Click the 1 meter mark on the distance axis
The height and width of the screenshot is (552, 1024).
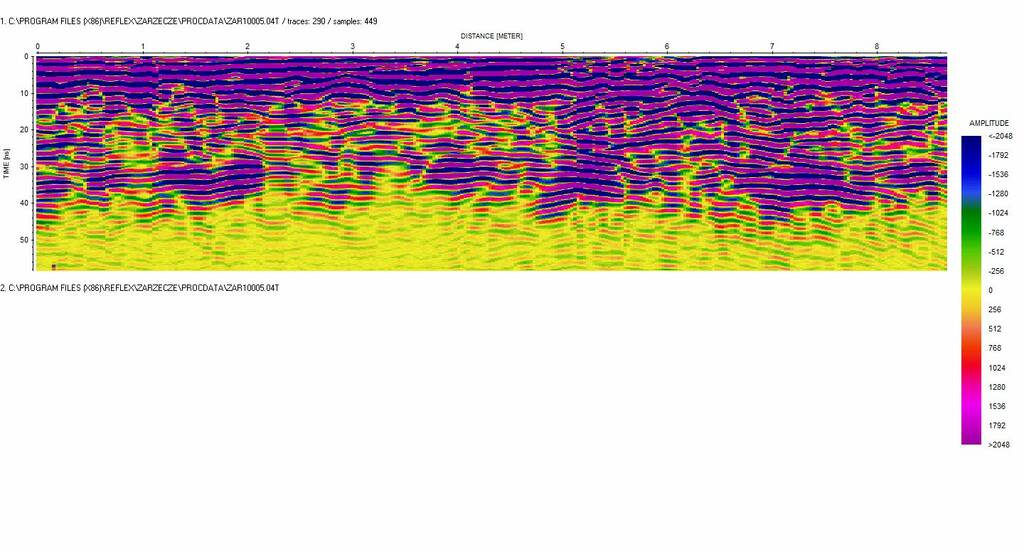142,47
